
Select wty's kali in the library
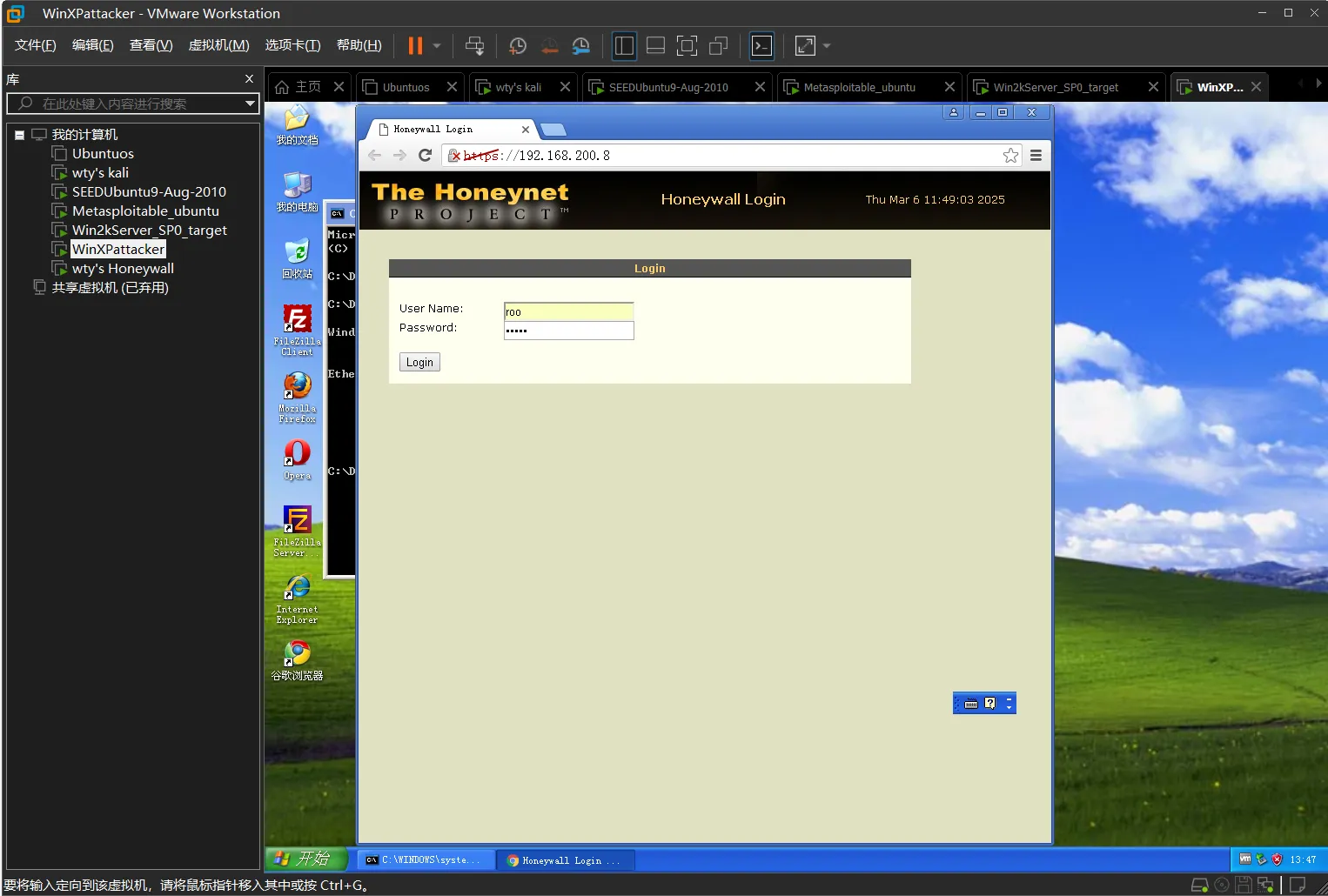(x=100, y=173)
